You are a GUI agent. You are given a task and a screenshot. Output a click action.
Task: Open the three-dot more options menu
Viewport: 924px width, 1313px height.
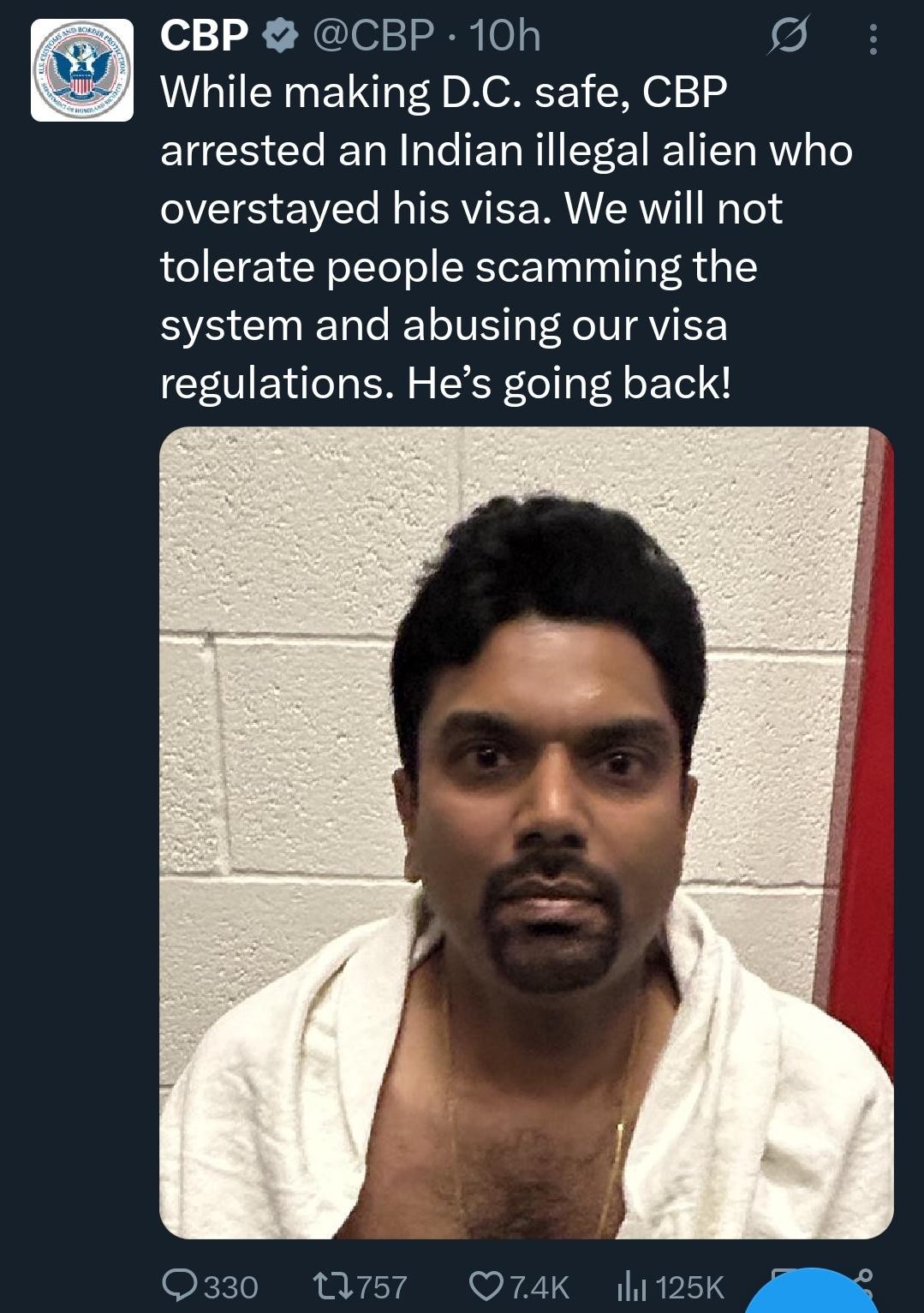(873, 39)
